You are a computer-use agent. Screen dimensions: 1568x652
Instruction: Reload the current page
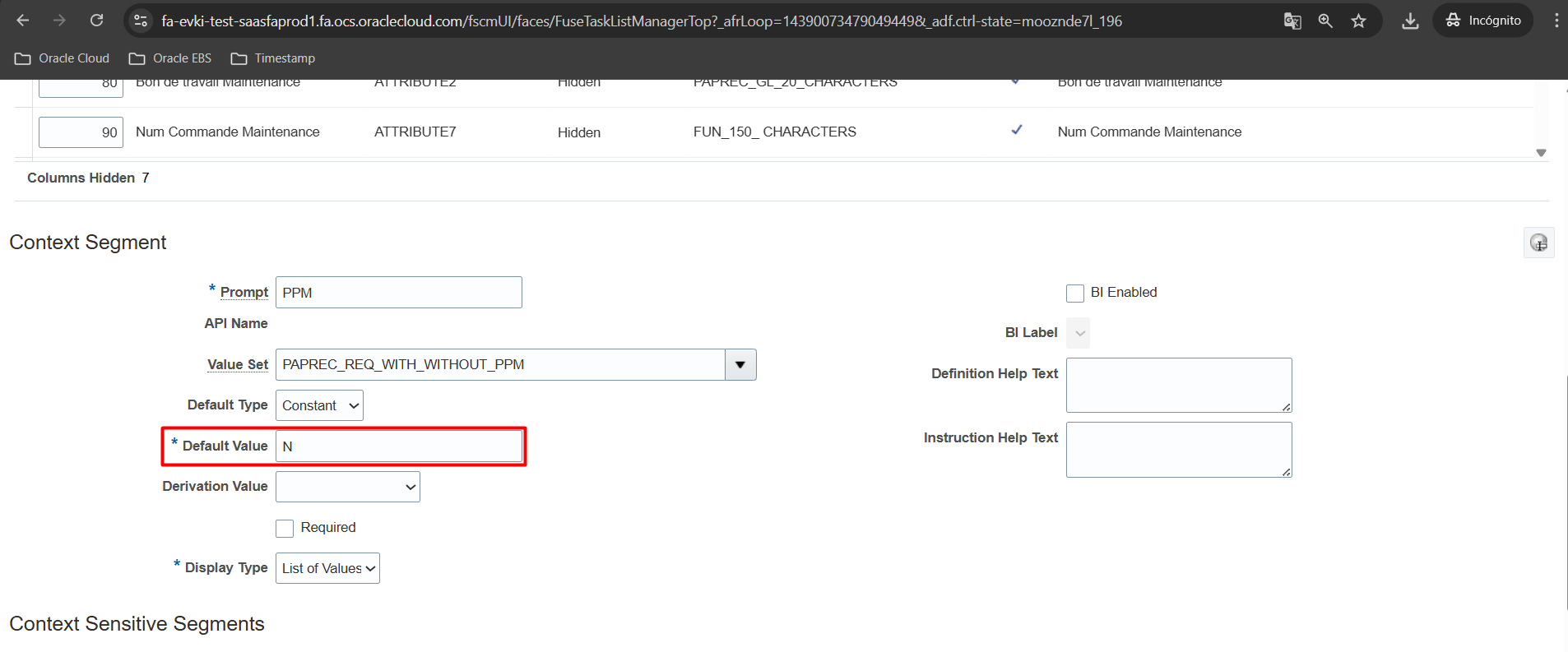(96, 21)
